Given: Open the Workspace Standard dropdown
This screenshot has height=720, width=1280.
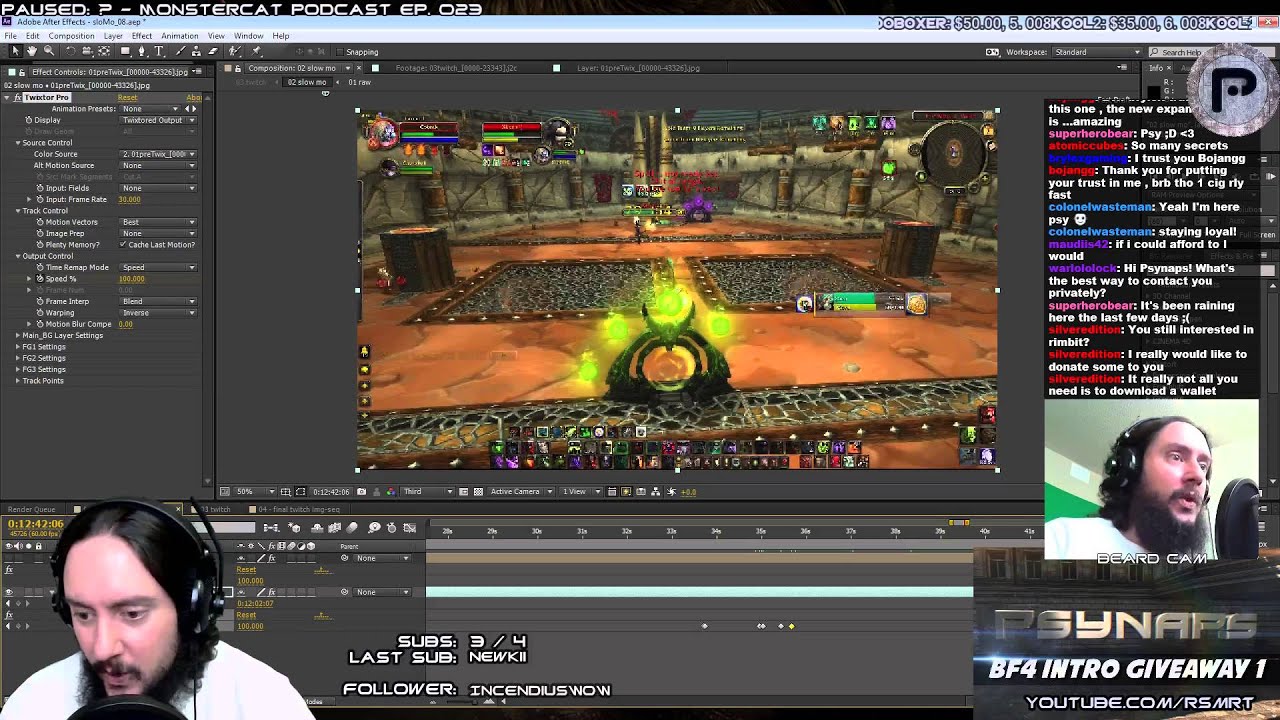Looking at the screenshot, I should [1096, 52].
